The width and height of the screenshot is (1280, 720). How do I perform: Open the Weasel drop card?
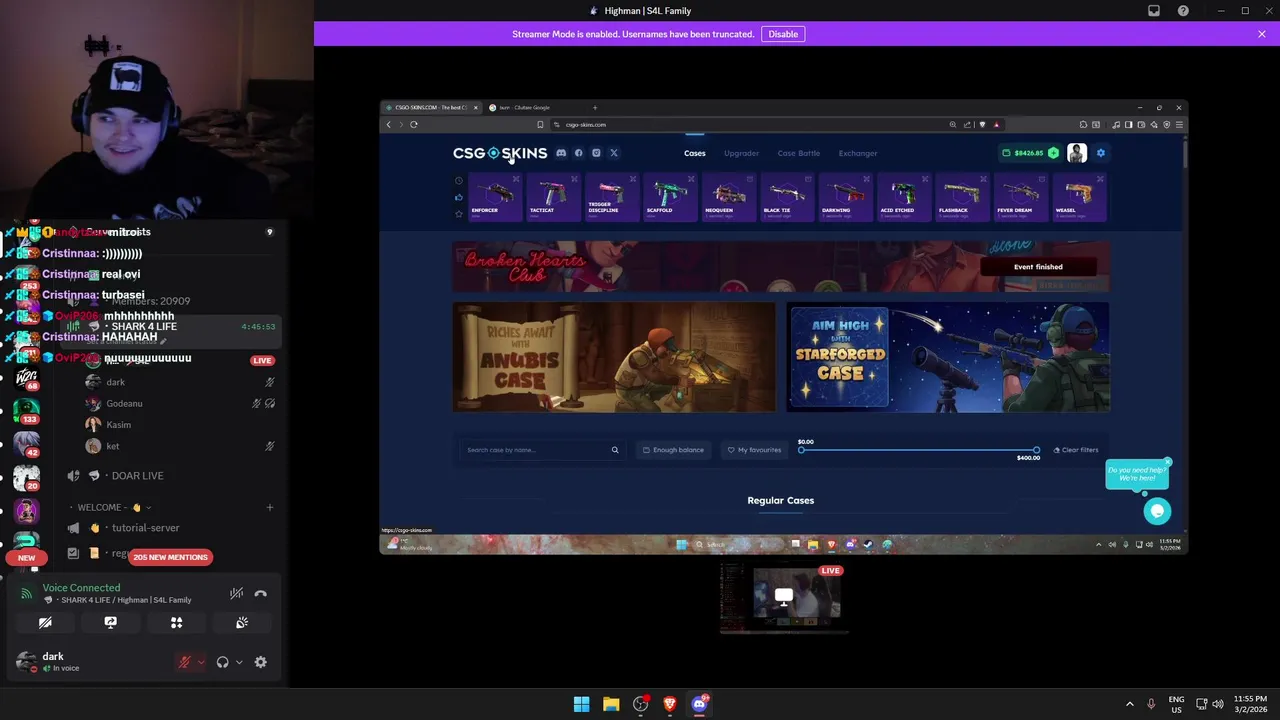click(1077, 197)
